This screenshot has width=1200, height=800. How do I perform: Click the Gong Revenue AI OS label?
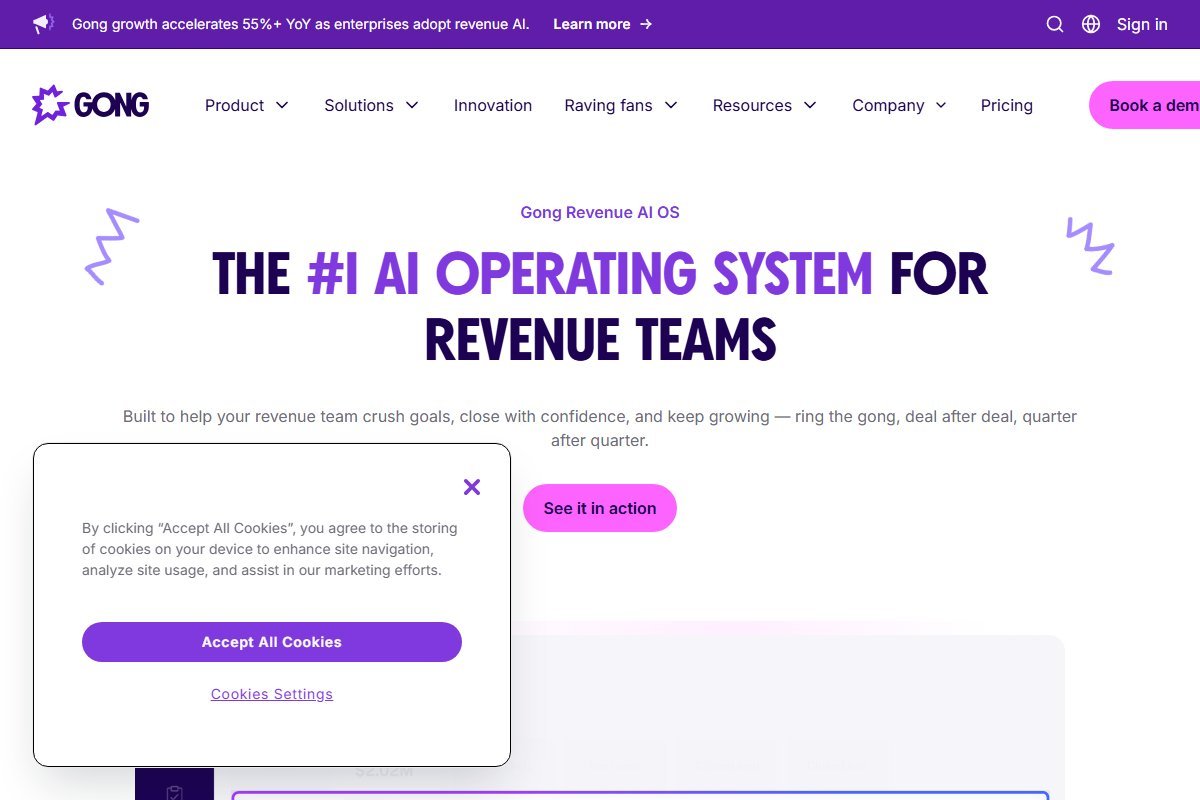point(600,212)
